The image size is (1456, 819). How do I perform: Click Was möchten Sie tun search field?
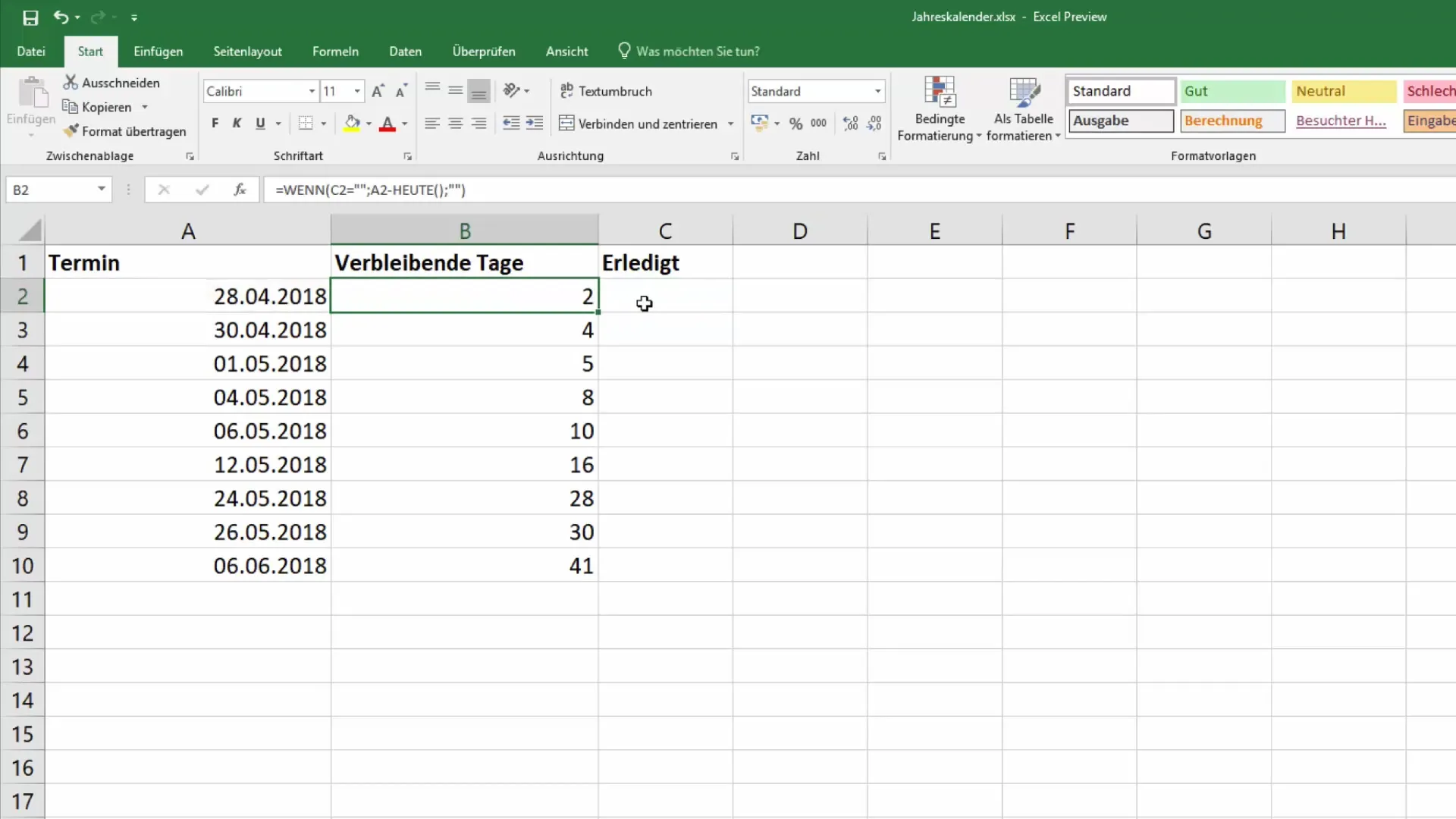(689, 51)
